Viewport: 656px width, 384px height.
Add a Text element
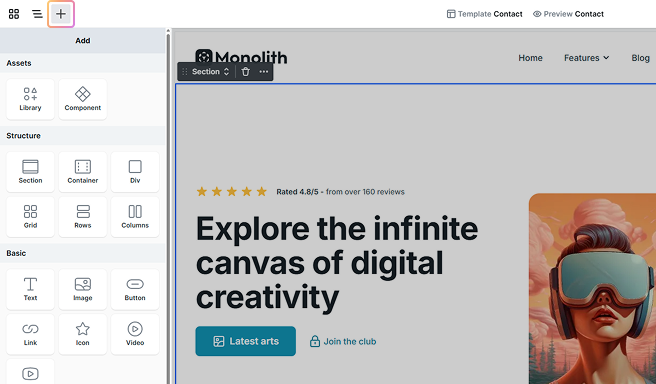tap(30, 289)
